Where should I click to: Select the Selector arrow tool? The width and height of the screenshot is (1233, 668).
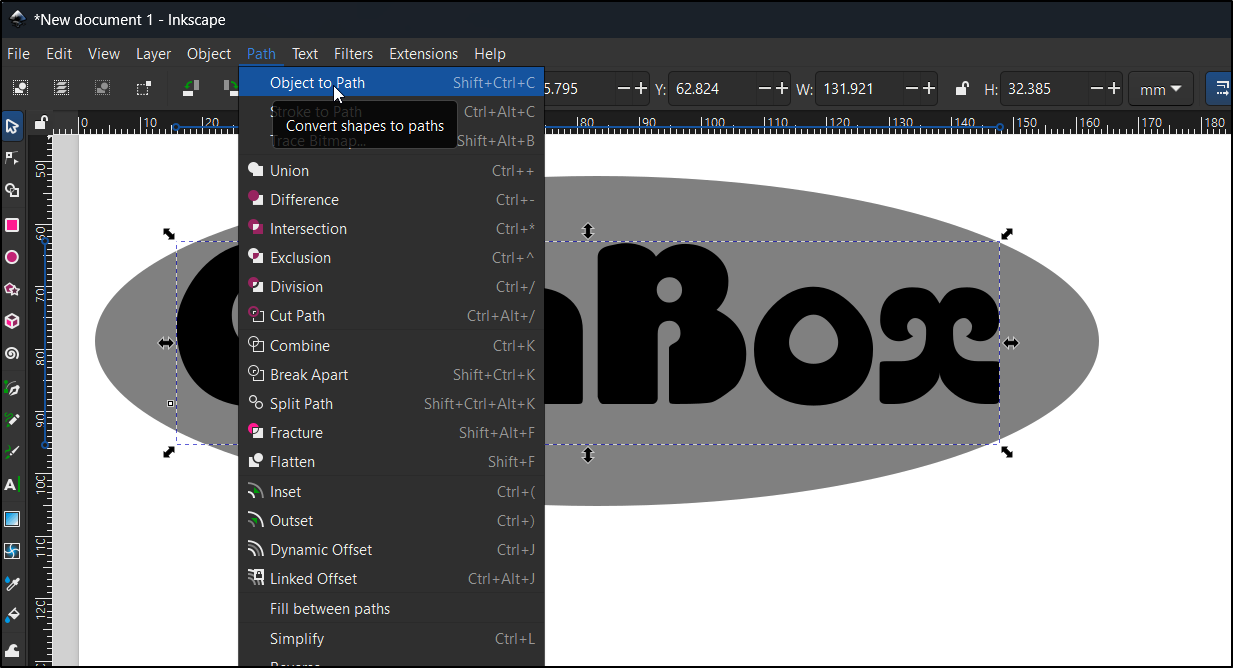[x=12, y=127]
